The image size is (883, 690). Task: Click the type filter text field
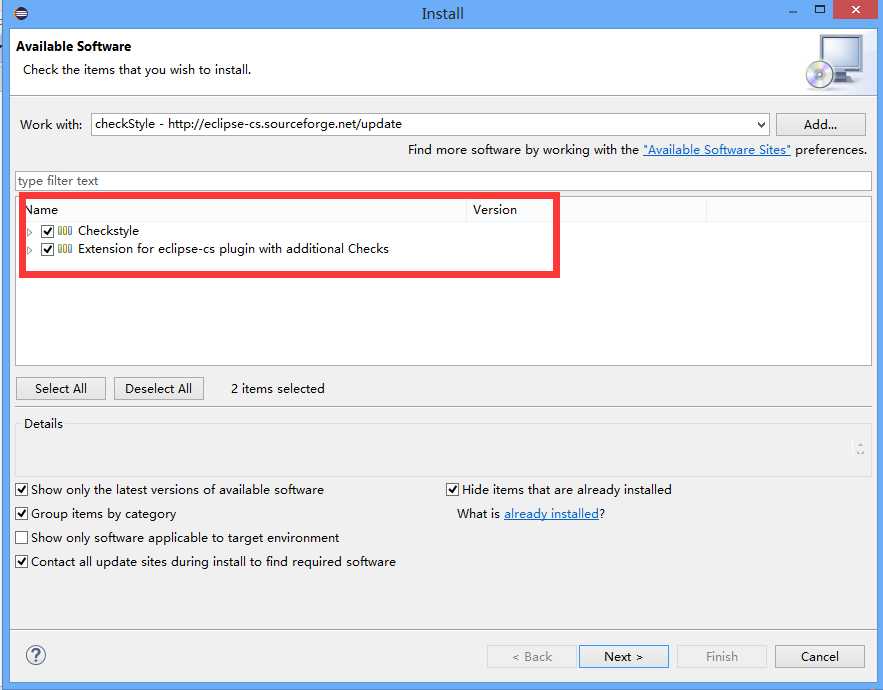(x=443, y=181)
